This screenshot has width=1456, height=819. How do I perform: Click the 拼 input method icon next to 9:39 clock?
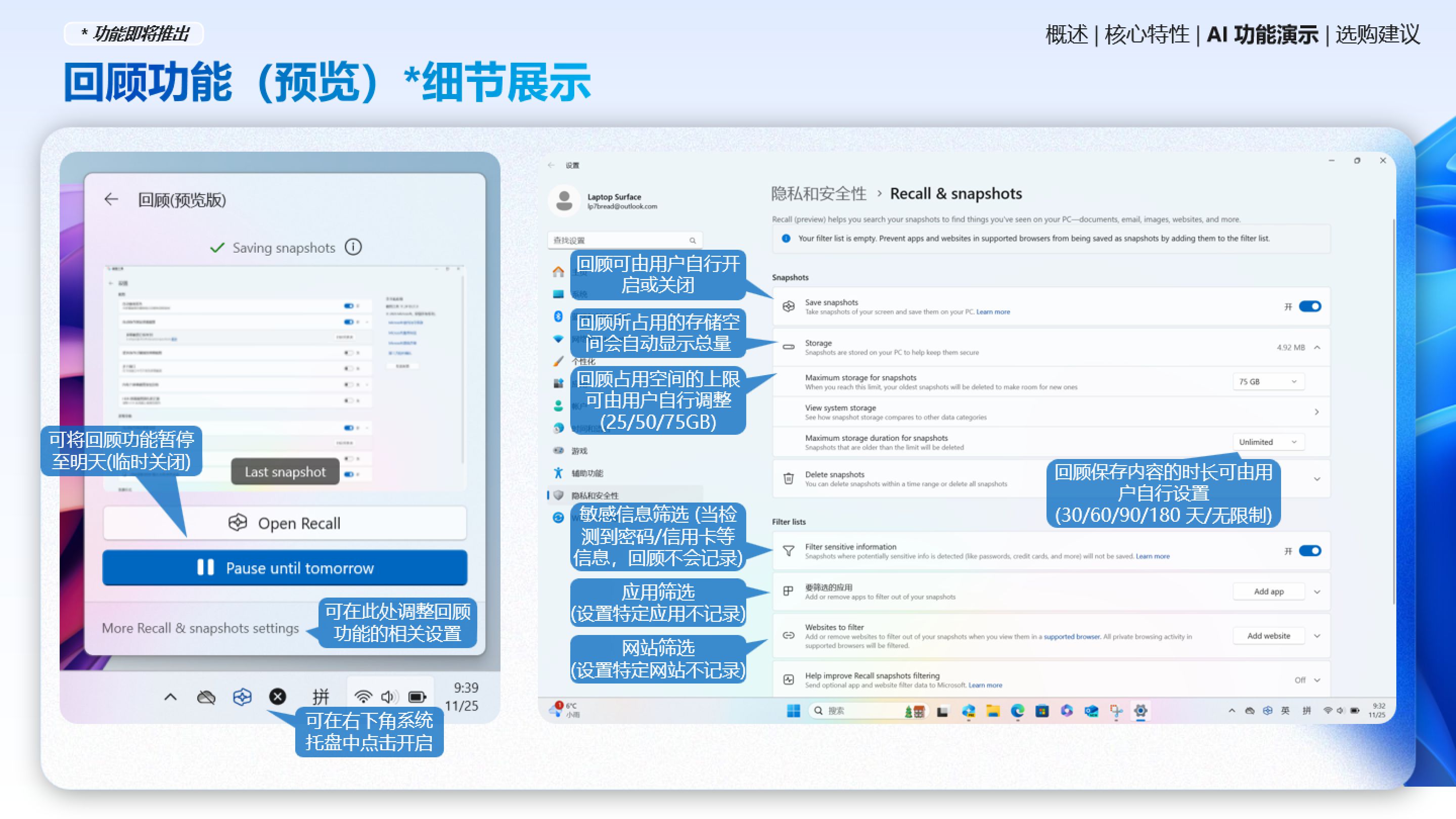point(321,696)
